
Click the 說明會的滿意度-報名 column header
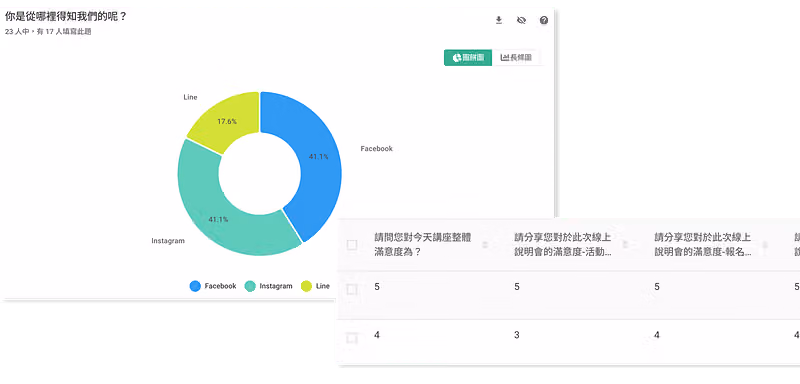(x=703, y=244)
